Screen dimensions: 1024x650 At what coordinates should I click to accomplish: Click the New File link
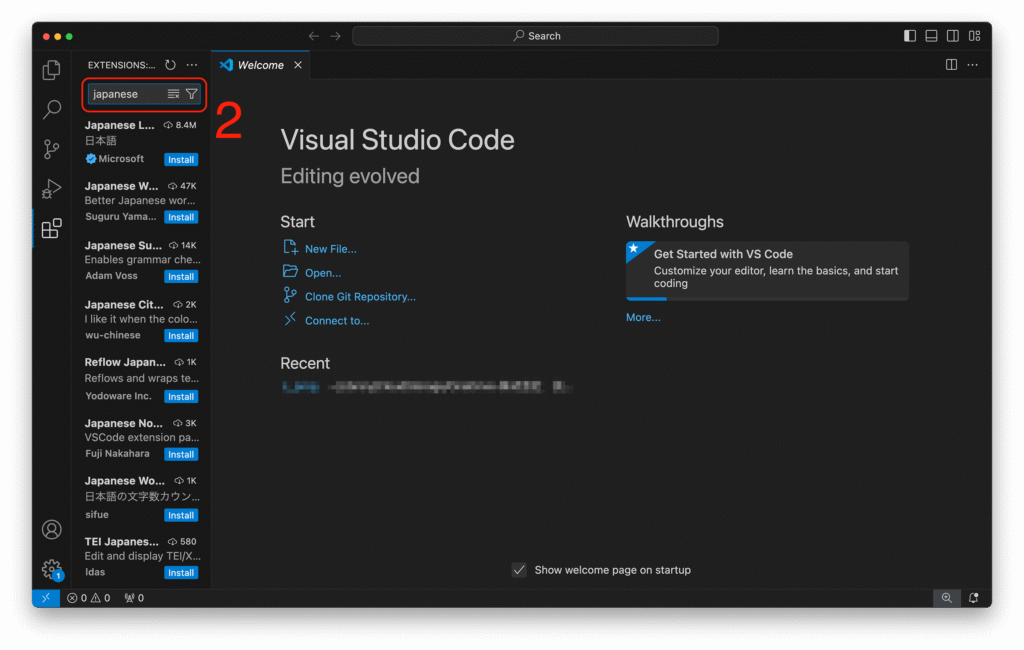click(x=330, y=249)
